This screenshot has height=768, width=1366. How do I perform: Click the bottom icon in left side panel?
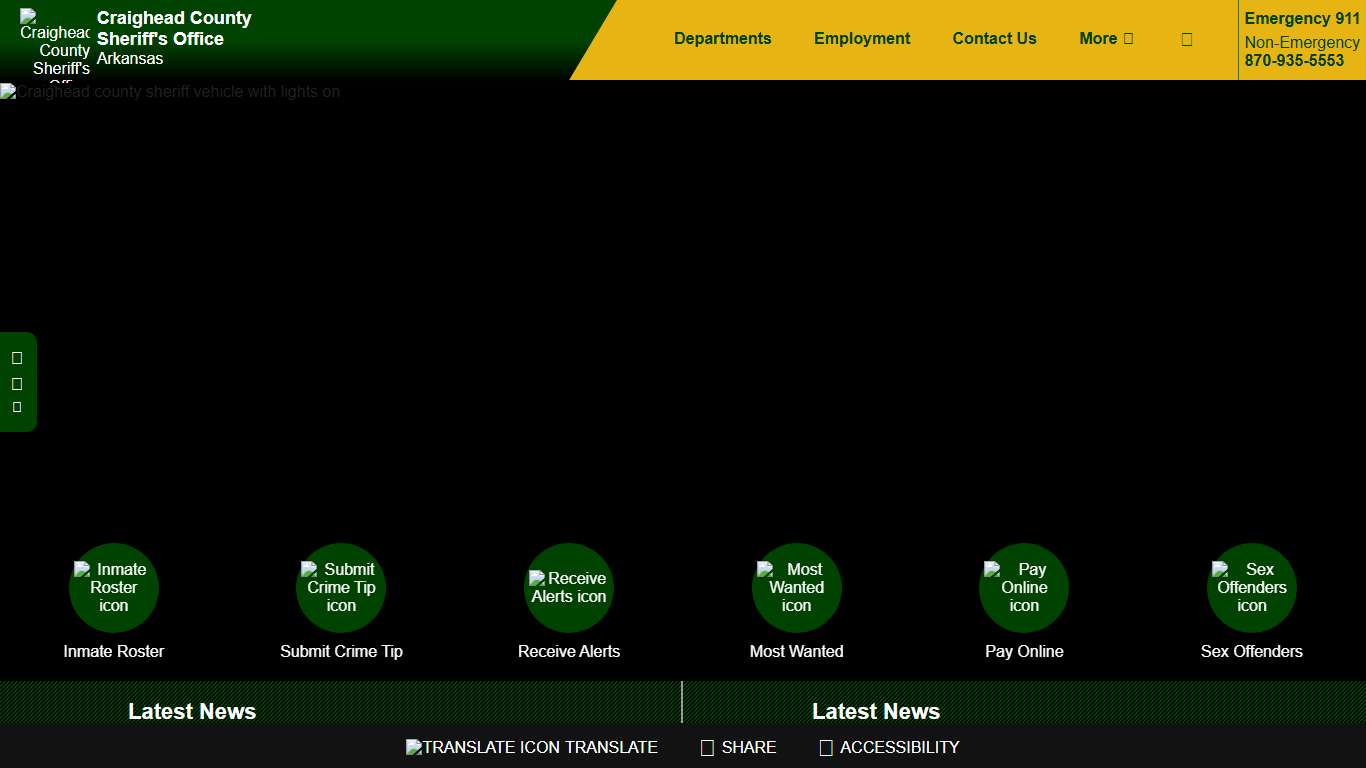(x=17, y=407)
